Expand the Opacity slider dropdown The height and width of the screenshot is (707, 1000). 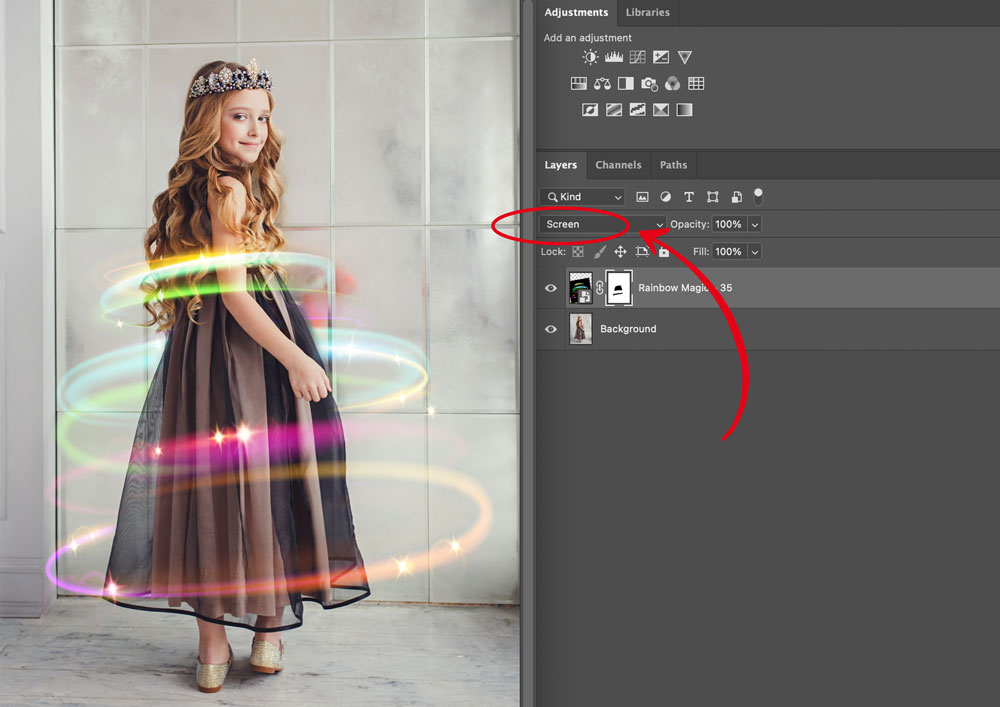(755, 225)
